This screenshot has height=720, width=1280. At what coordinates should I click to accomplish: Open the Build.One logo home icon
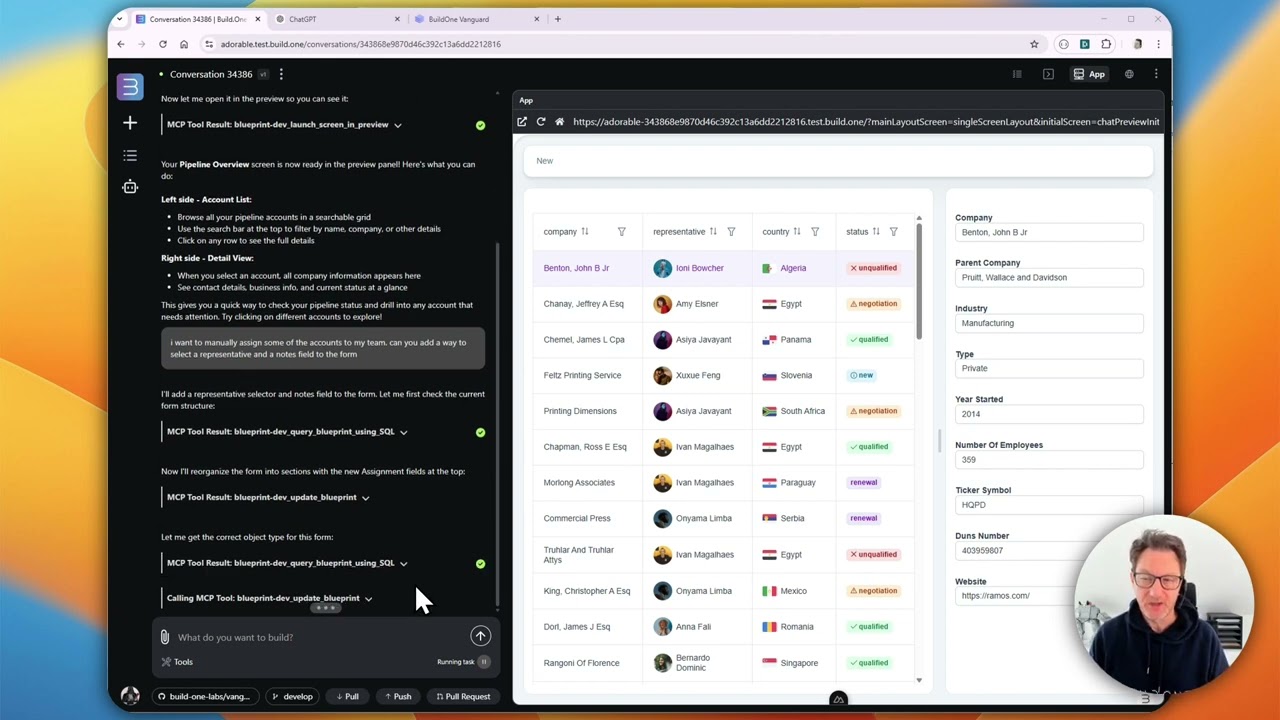130,87
